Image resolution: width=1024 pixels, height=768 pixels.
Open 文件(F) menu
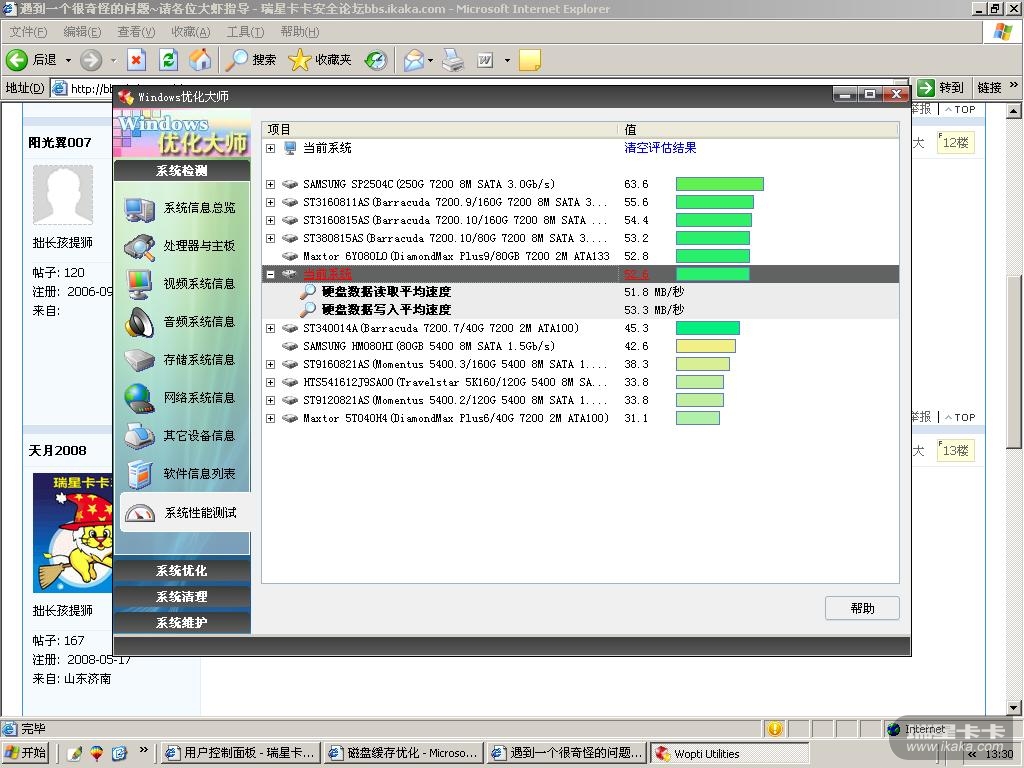point(28,31)
